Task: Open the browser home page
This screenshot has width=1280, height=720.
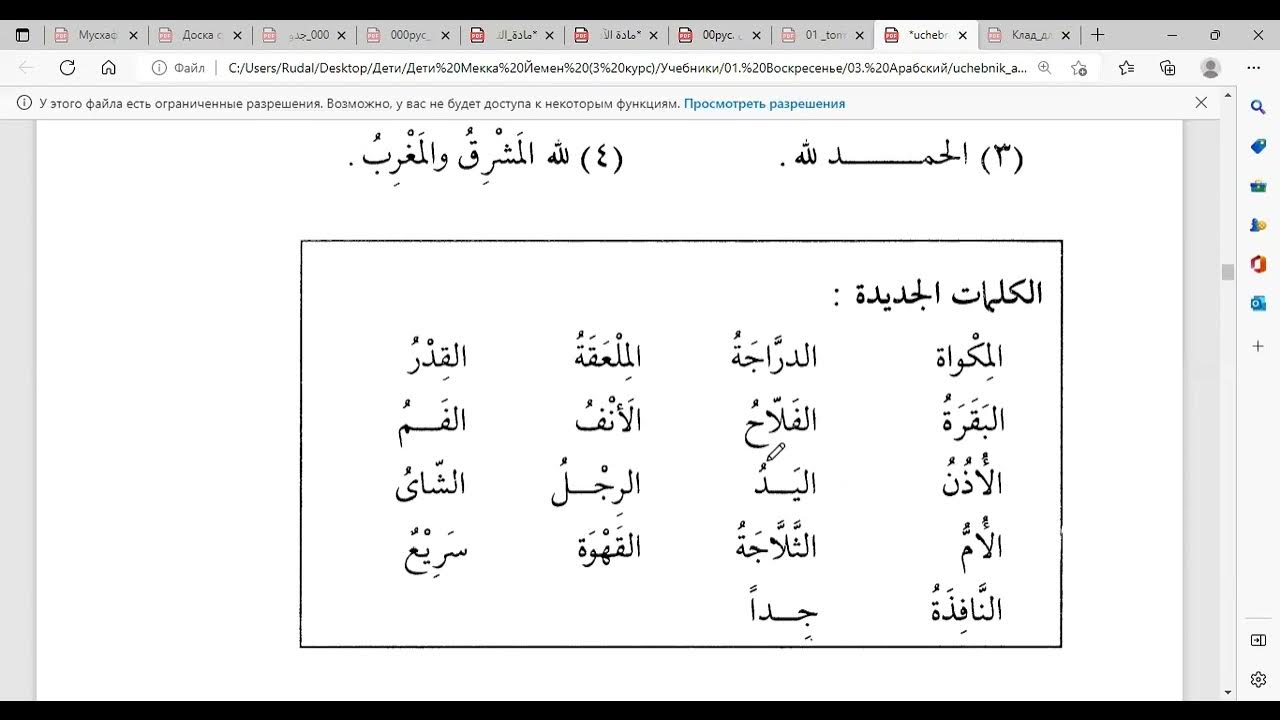Action: pyautogui.click(x=108, y=68)
